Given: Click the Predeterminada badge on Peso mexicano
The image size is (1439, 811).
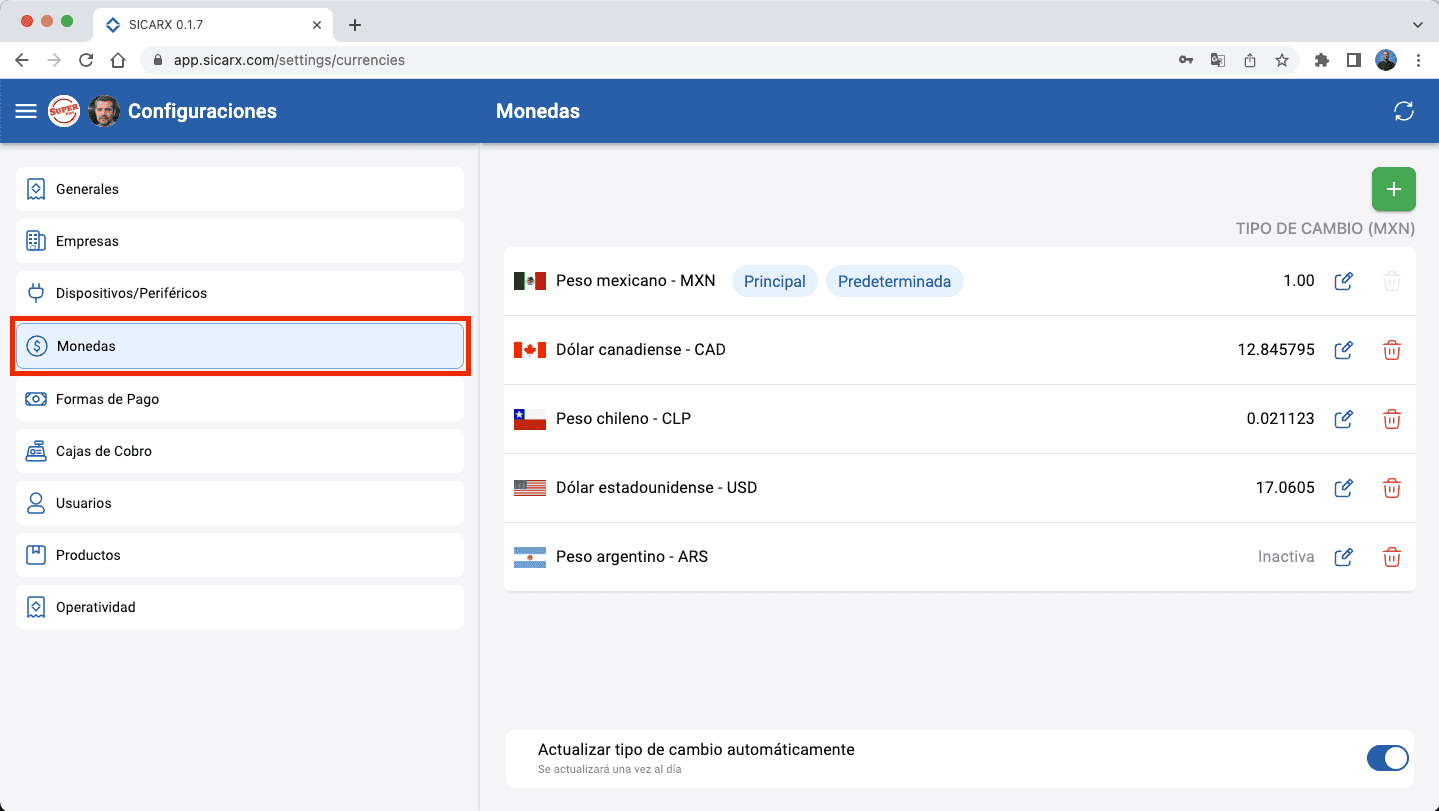Looking at the screenshot, I should coord(894,281).
